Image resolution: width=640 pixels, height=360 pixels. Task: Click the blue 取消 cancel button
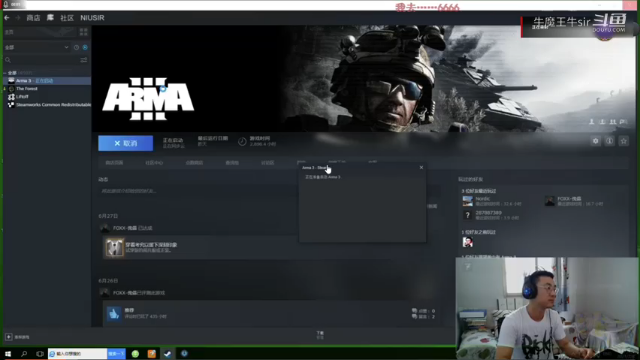tap(126, 143)
